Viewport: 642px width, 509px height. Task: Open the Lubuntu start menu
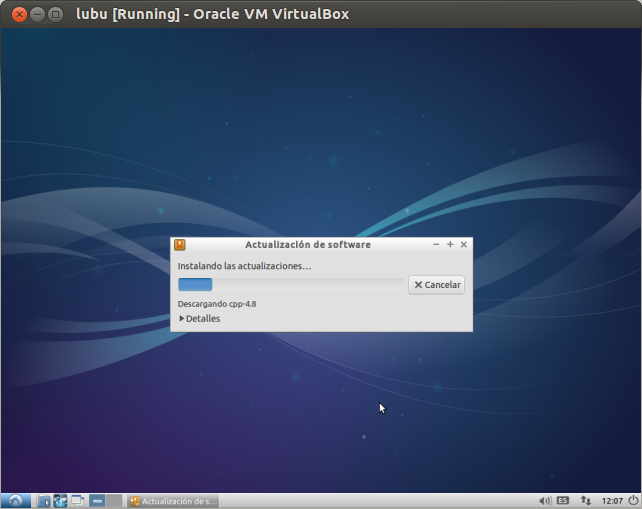click(x=15, y=500)
